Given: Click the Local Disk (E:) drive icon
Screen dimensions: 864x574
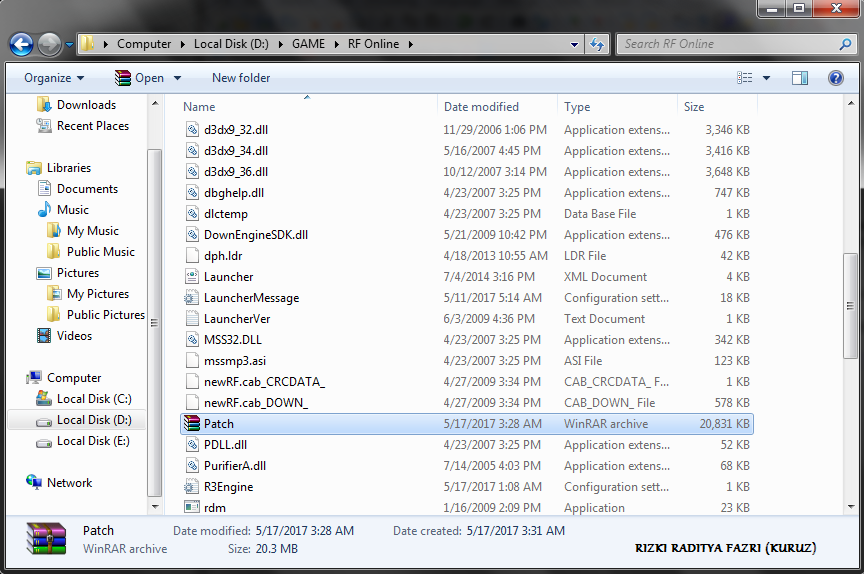Looking at the screenshot, I should (x=44, y=441).
